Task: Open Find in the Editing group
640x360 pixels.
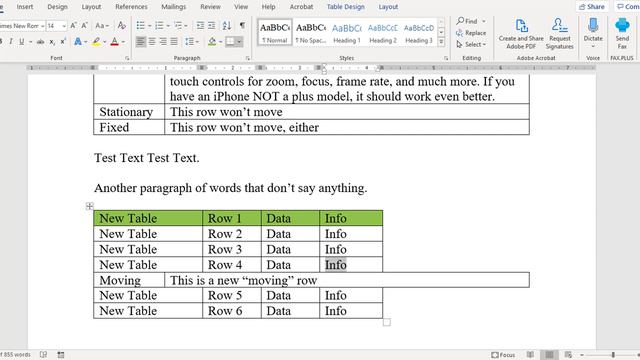Action: pos(467,21)
